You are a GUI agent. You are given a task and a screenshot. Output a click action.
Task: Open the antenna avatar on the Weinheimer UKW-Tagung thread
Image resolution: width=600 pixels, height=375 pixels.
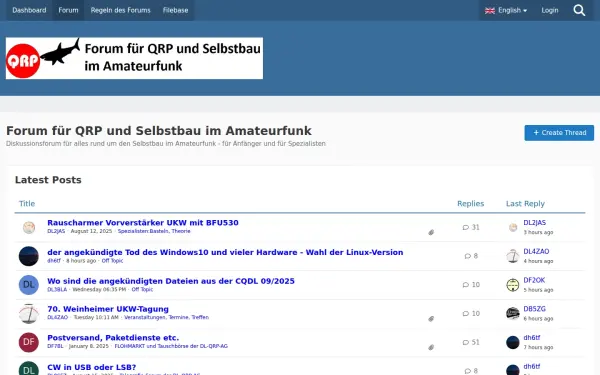click(29, 313)
